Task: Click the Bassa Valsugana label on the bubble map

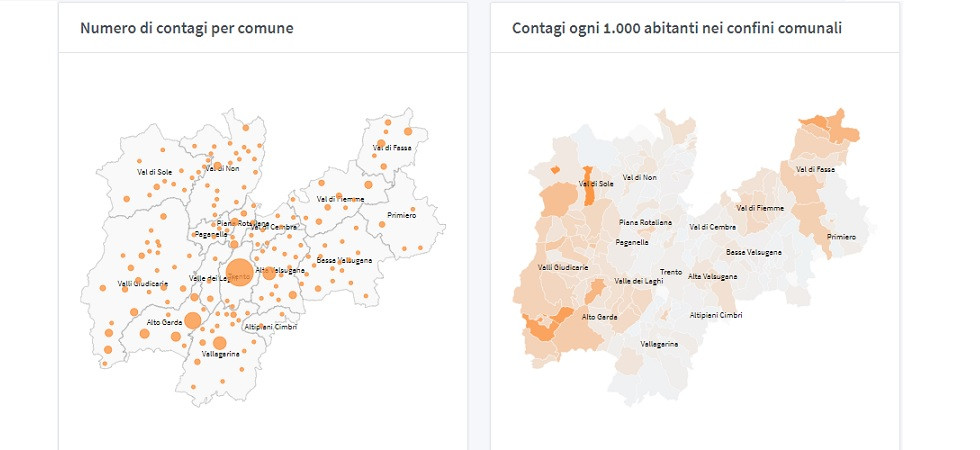Action: click(x=345, y=260)
